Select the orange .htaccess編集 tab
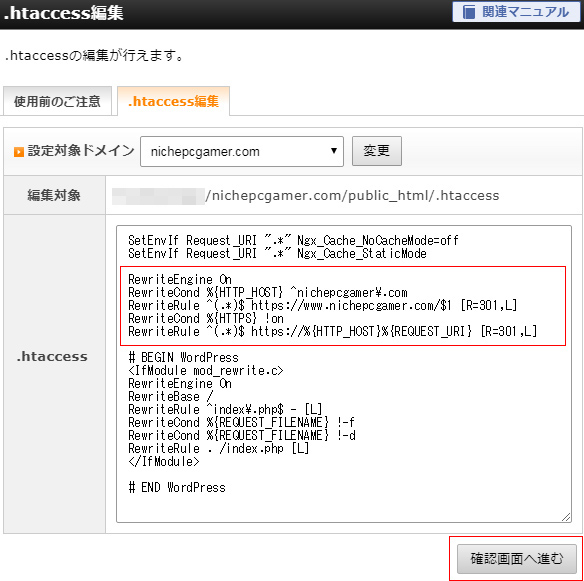The image size is (584, 581). 173,101
